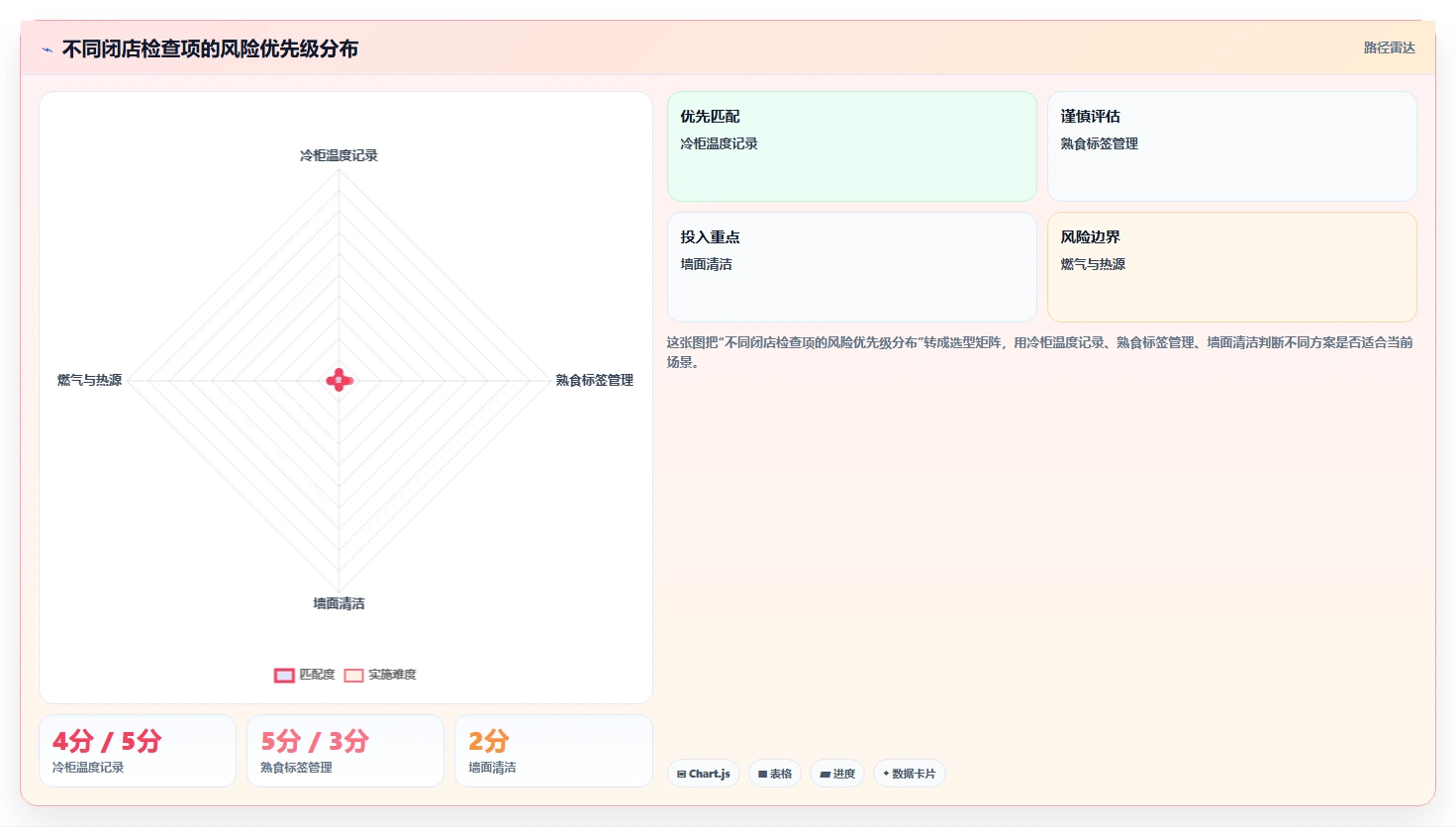1456x827 pixels.
Task: Click the title 不同闭店检查项的风险优先级分布
Action: point(210,48)
